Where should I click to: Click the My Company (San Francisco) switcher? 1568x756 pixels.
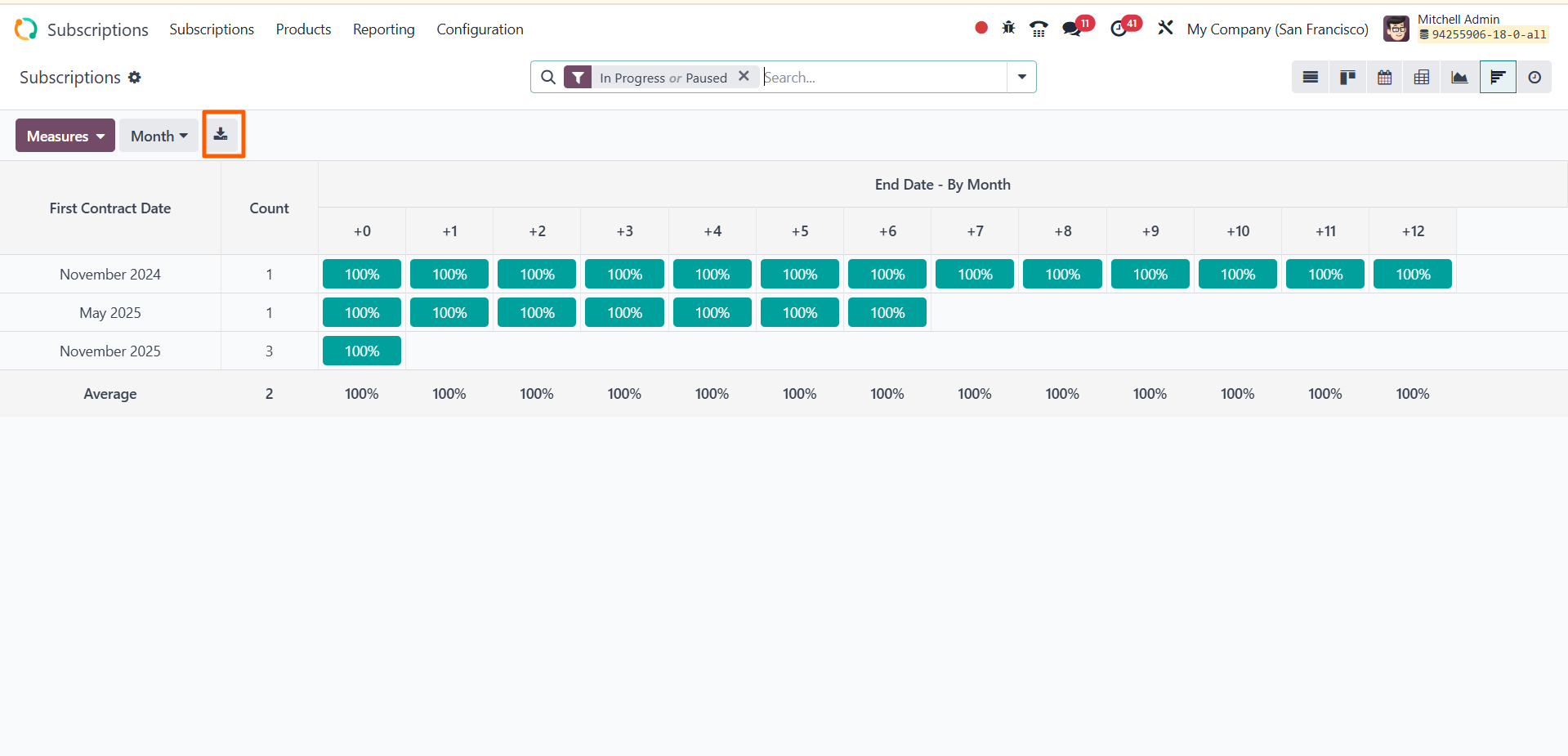(x=1277, y=29)
